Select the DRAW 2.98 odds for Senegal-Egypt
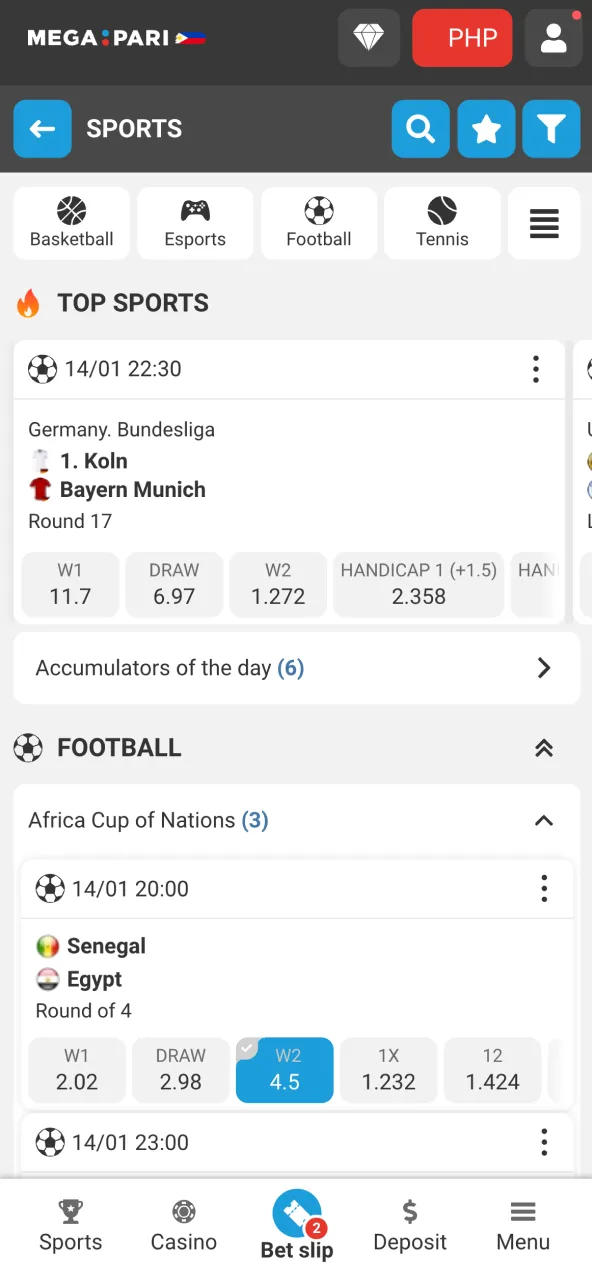Screen dimensions: 592x1280 (180, 1070)
